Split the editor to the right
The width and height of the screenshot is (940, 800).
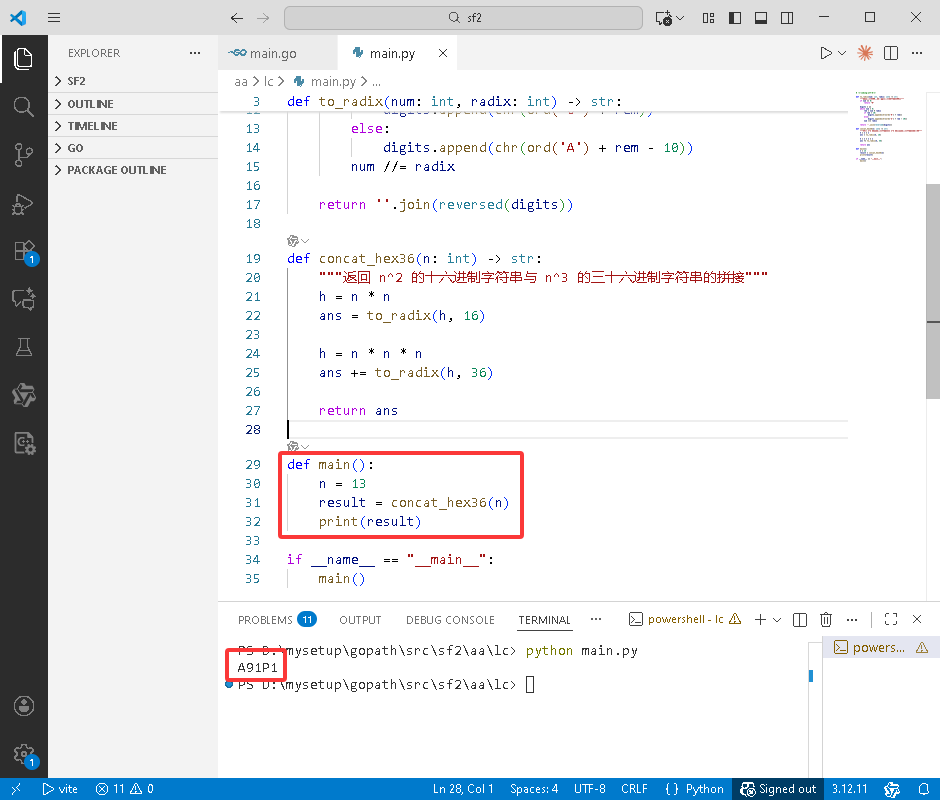891,53
